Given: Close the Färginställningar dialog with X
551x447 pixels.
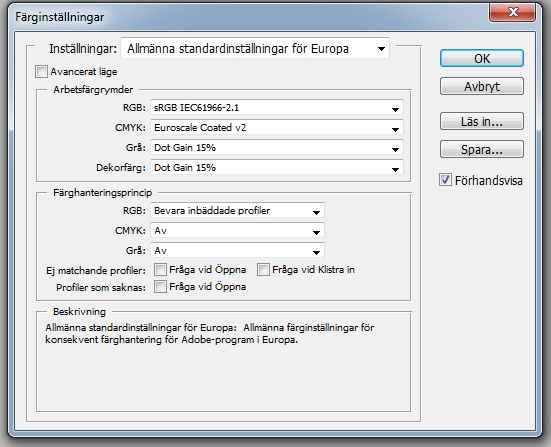Looking at the screenshot, I should [x=512, y=12].
